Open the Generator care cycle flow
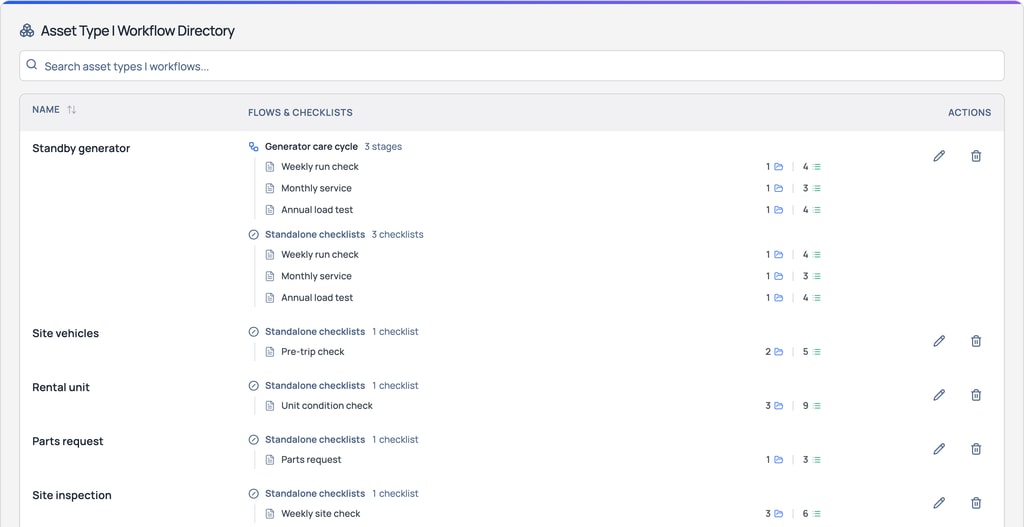 pos(312,146)
